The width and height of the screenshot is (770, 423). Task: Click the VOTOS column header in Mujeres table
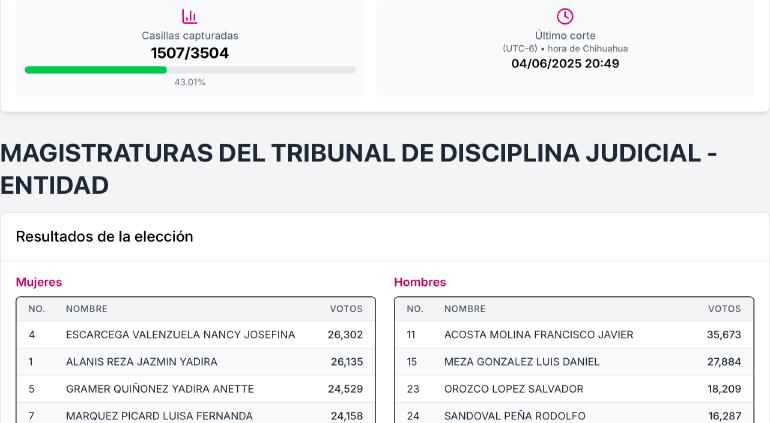coord(346,309)
